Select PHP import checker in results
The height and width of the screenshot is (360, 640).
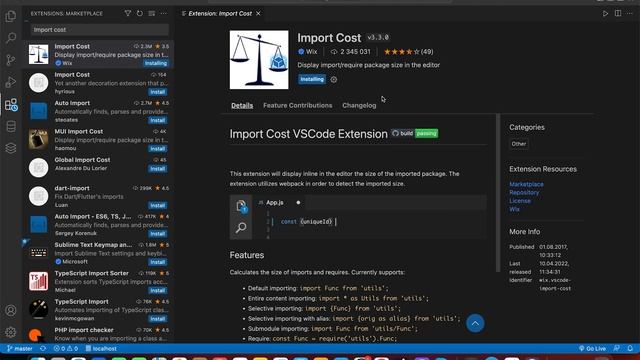[x=98, y=334]
